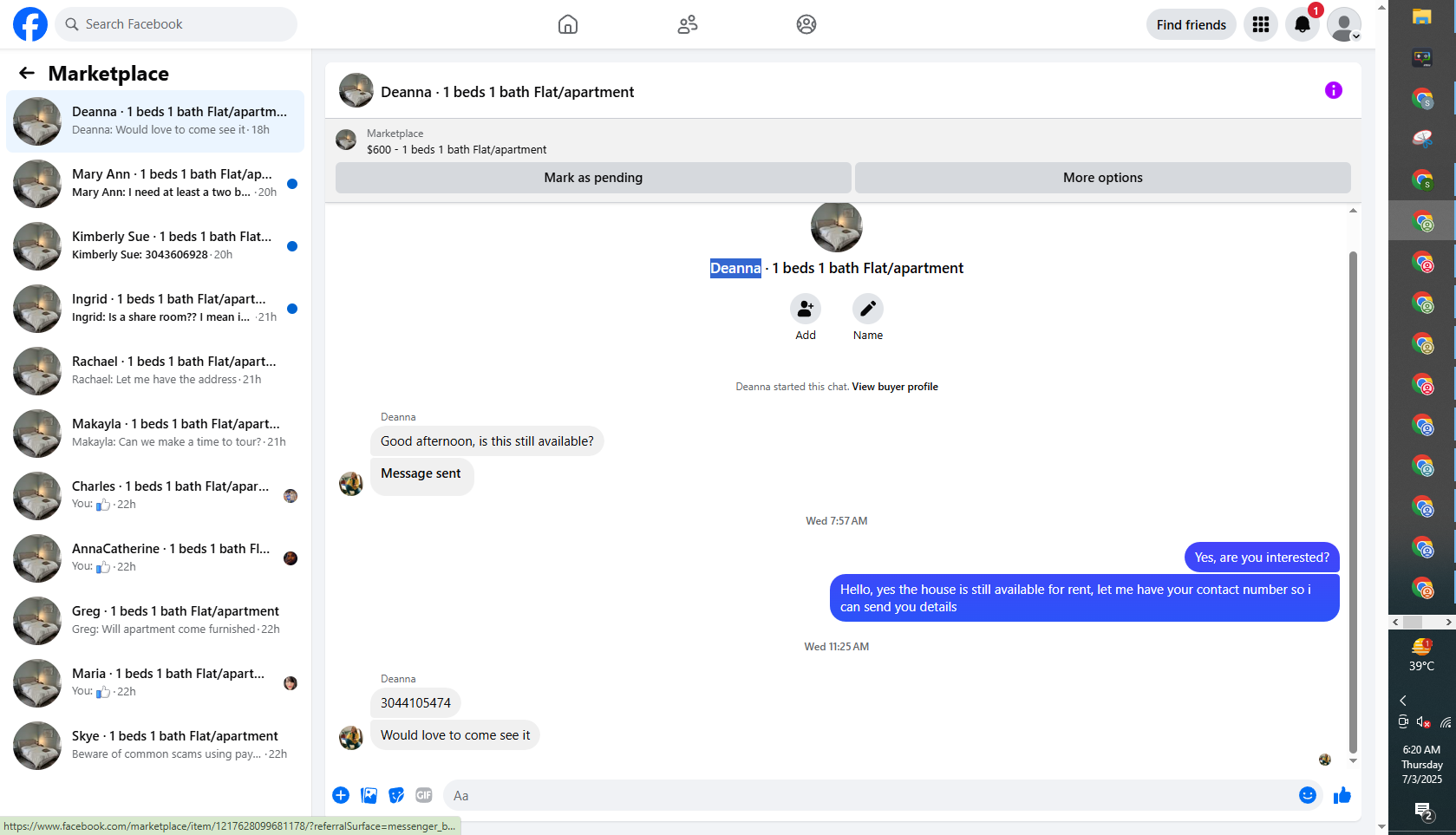Click the Add people icon

[x=806, y=309]
